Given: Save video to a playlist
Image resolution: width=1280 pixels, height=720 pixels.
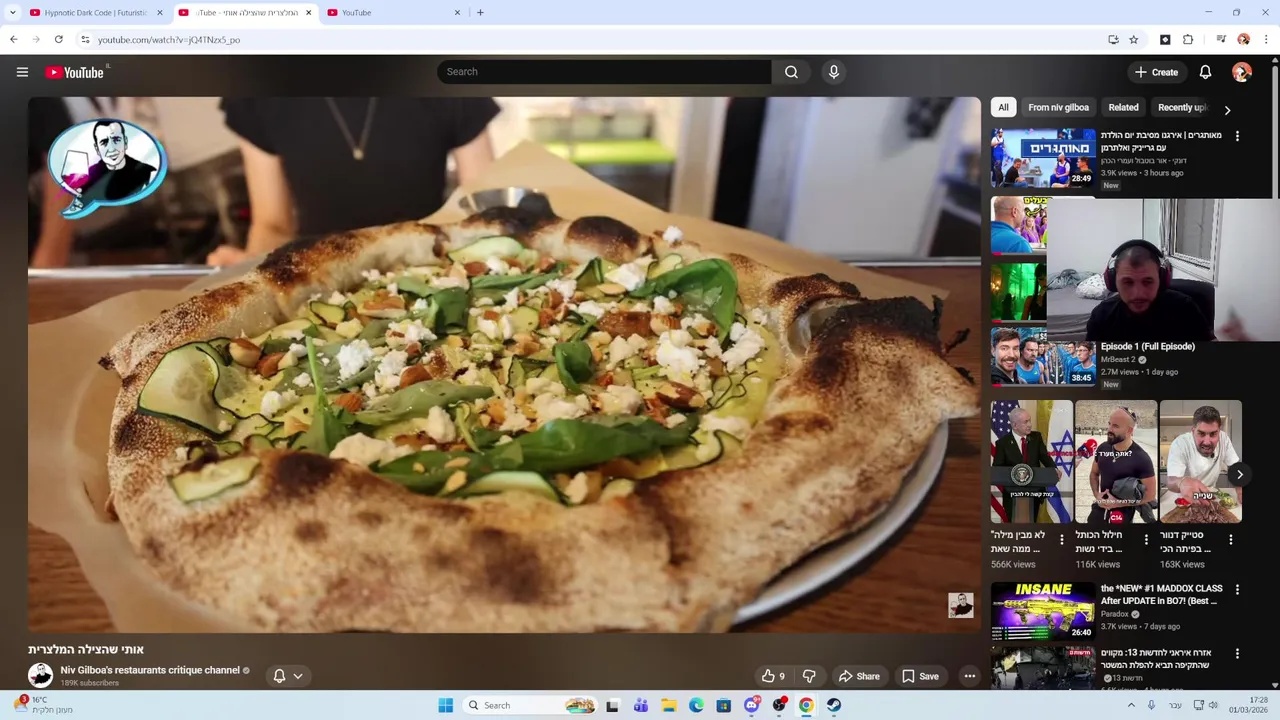Looking at the screenshot, I should click(920, 676).
